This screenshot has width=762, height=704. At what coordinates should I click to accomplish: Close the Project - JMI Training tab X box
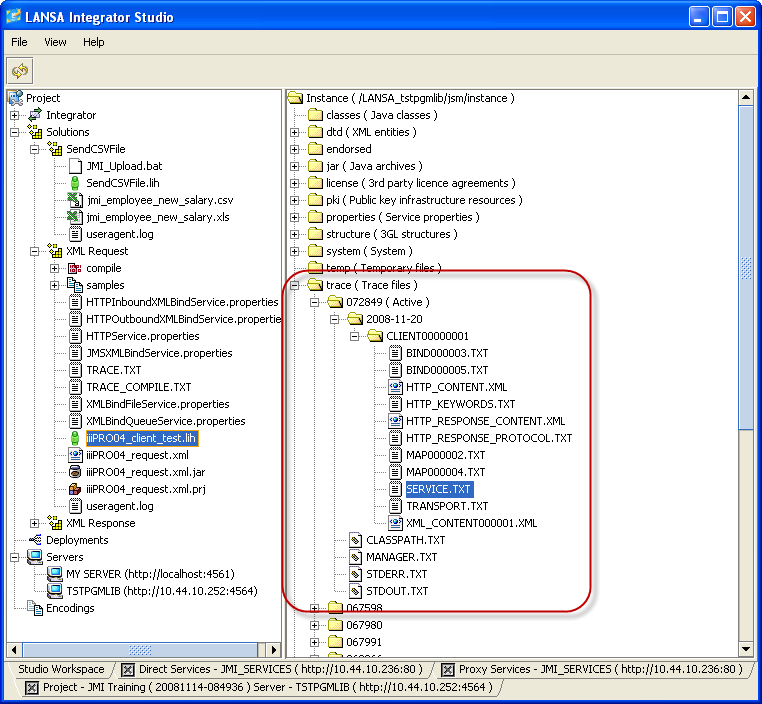32,688
